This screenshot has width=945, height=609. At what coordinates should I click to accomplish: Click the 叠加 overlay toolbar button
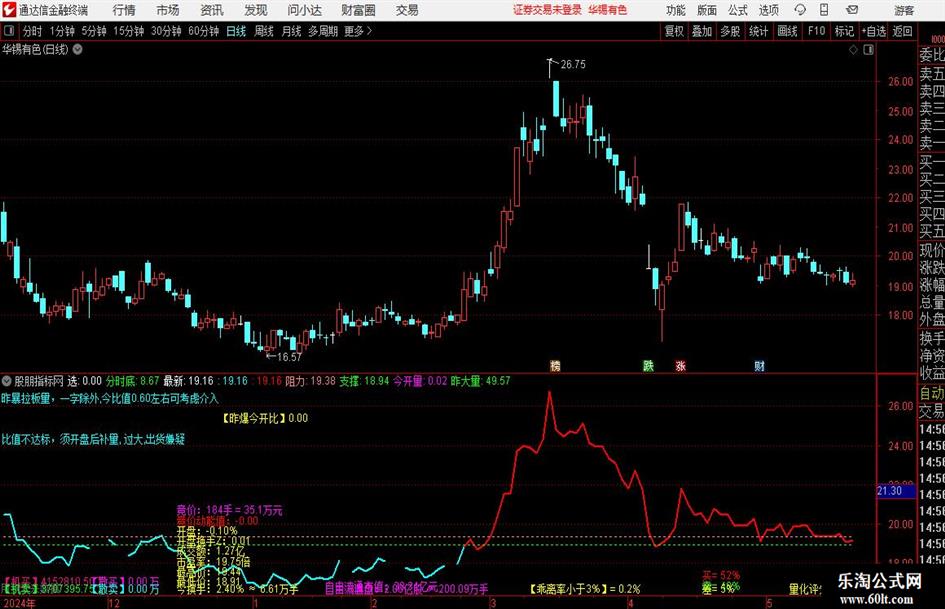[x=702, y=31]
